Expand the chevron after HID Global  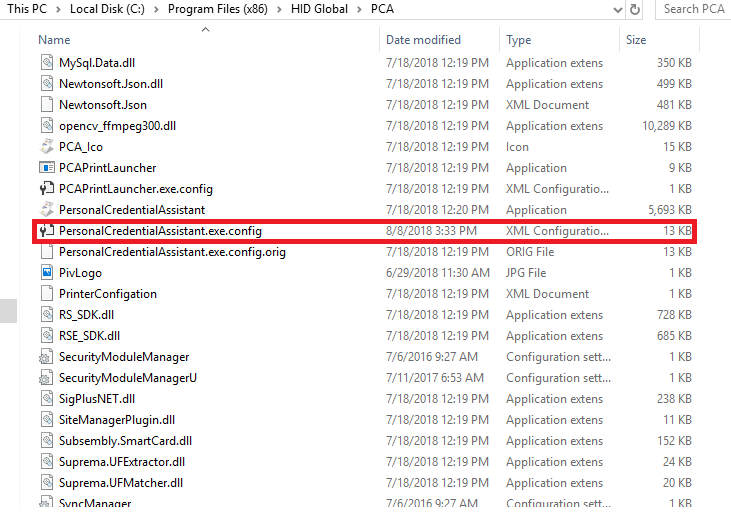click(x=359, y=9)
